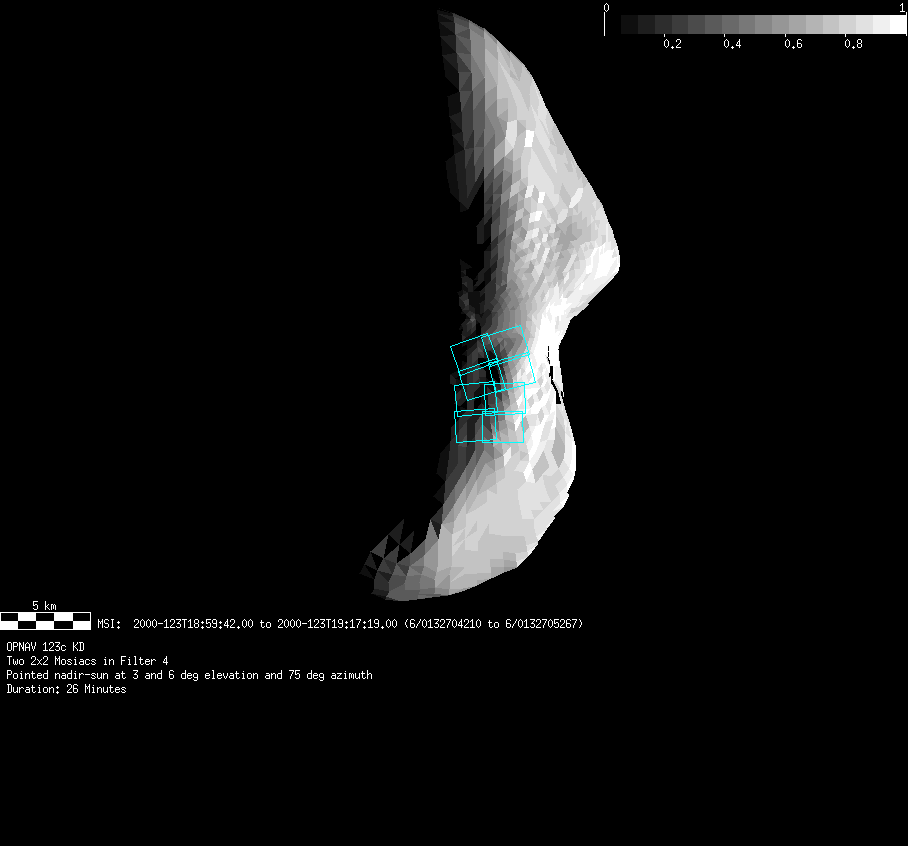Select the darkest gray swatch on colorbar
This screenshot has height=846, width=908.
click(x=629, y=25)
